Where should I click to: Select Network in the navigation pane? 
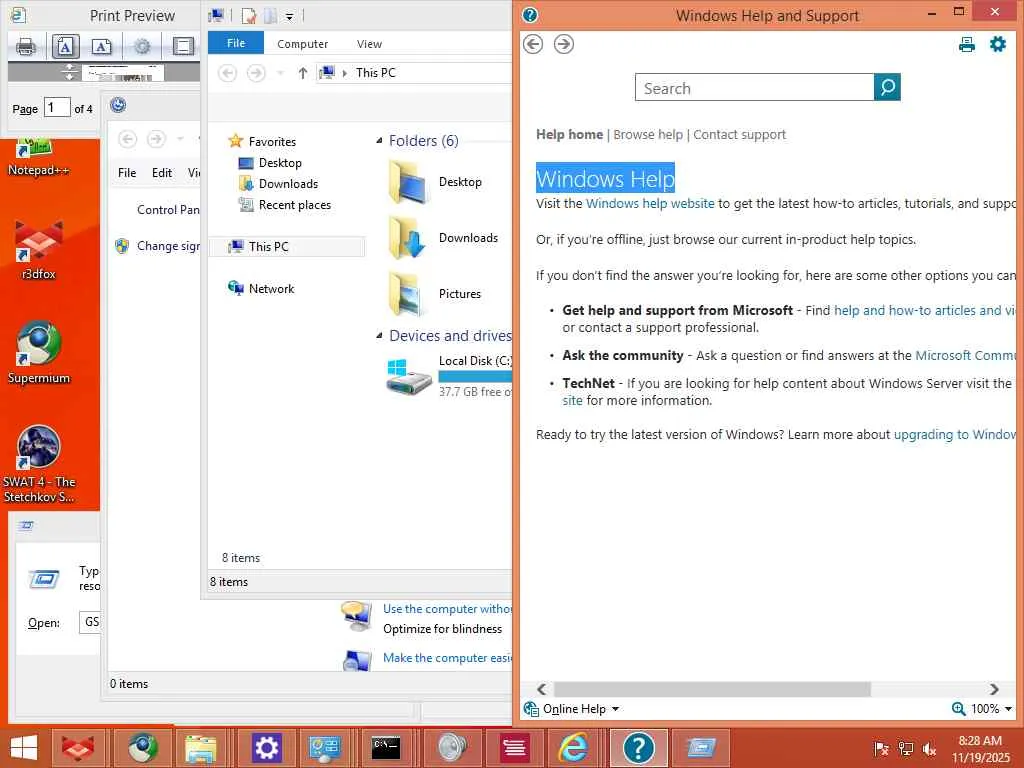271,288
